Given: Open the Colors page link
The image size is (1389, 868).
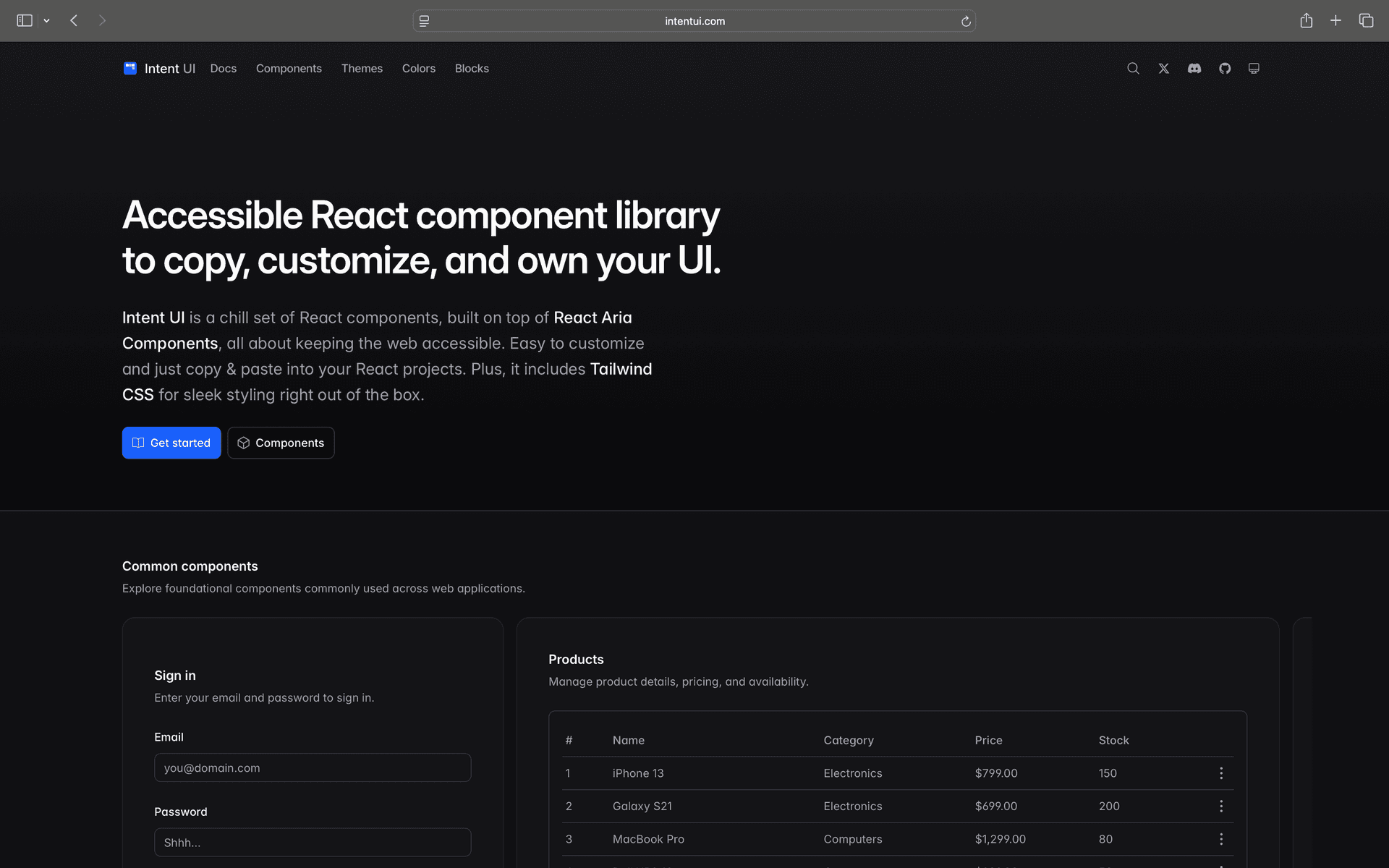Looking at the screenshot, I should click(x=418, y=68).
